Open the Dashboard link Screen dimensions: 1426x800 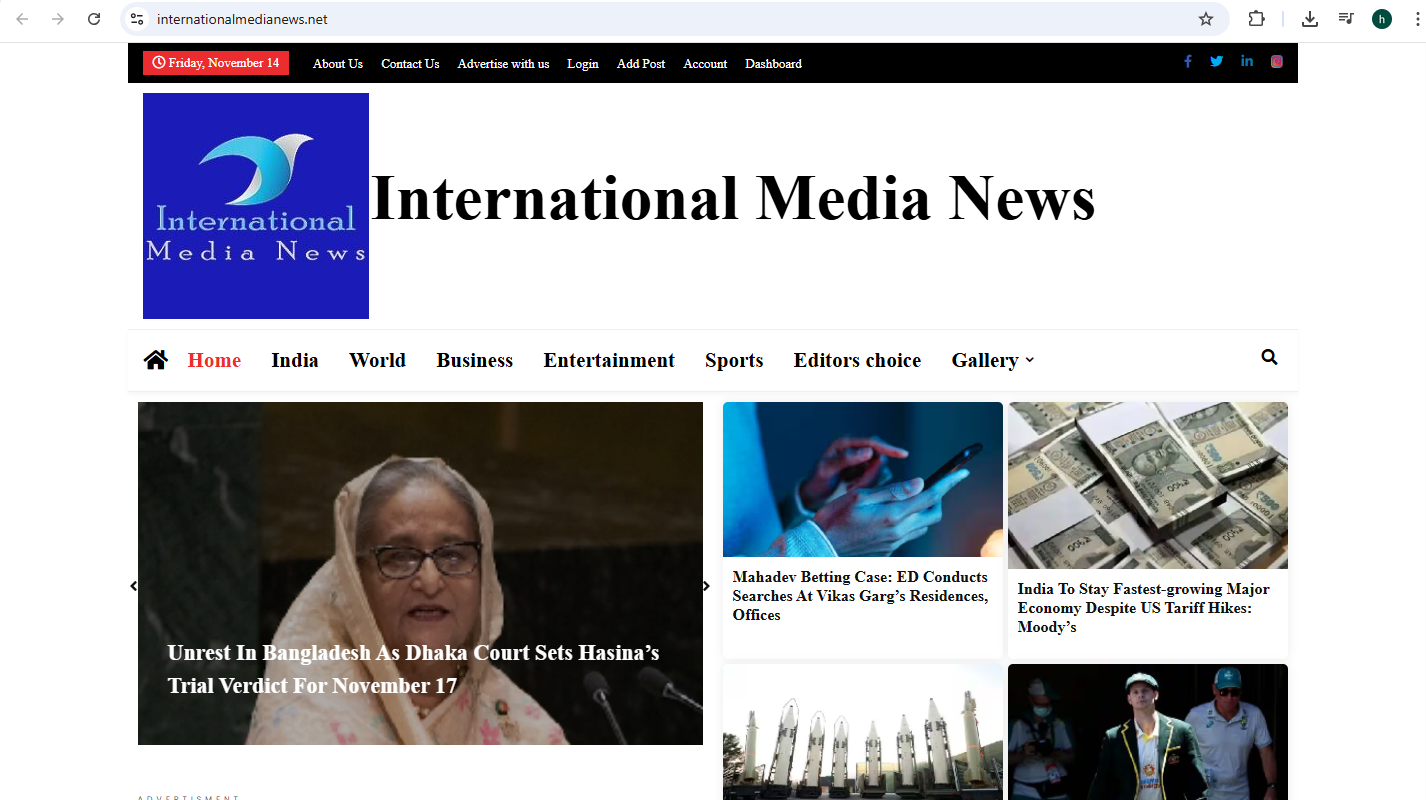(773, 63)
